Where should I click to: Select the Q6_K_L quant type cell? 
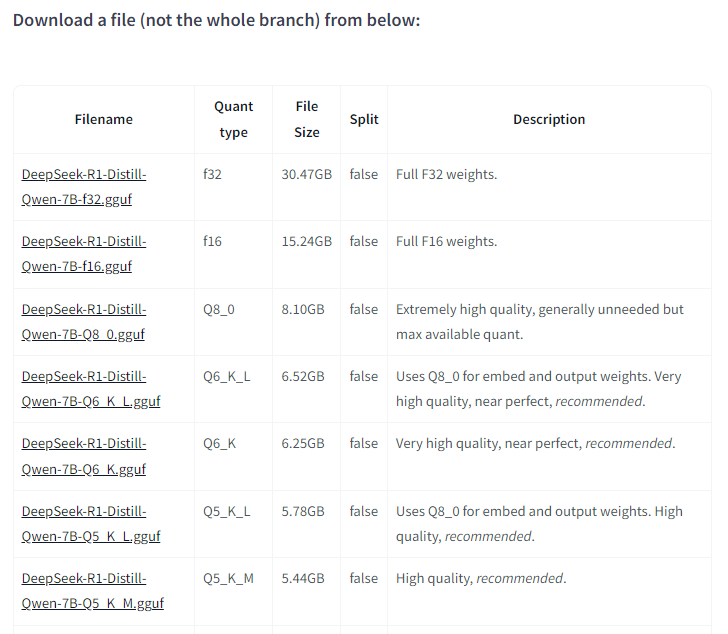[x=226, y=376]
